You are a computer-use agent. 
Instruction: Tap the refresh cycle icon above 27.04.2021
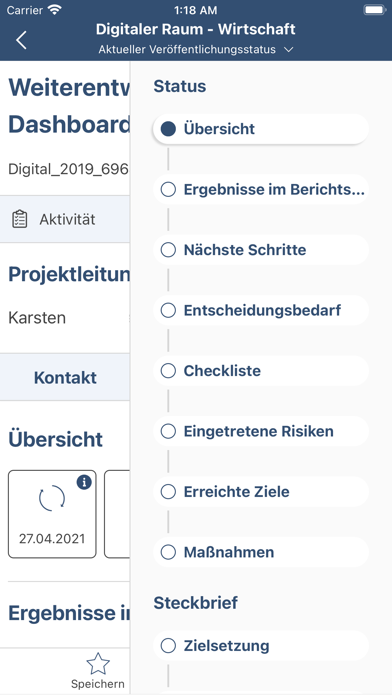[52, 498]
